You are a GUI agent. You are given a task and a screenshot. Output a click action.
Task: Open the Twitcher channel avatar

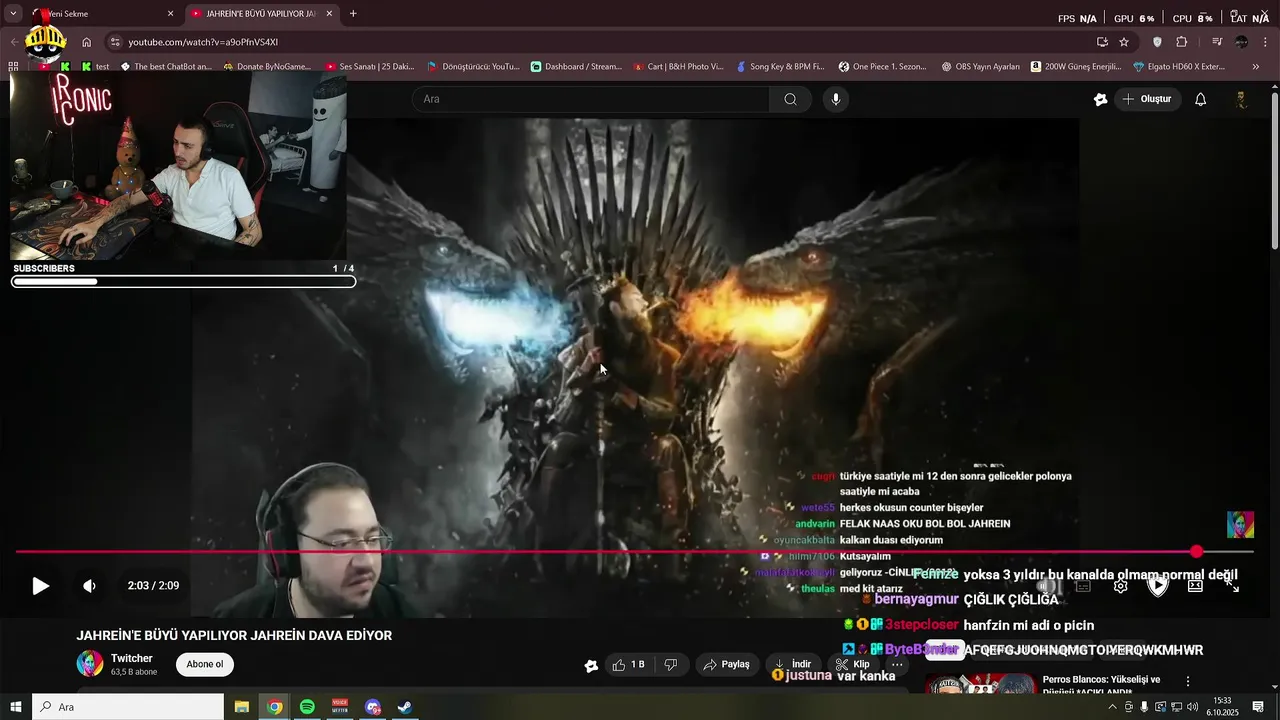[90, 664]
